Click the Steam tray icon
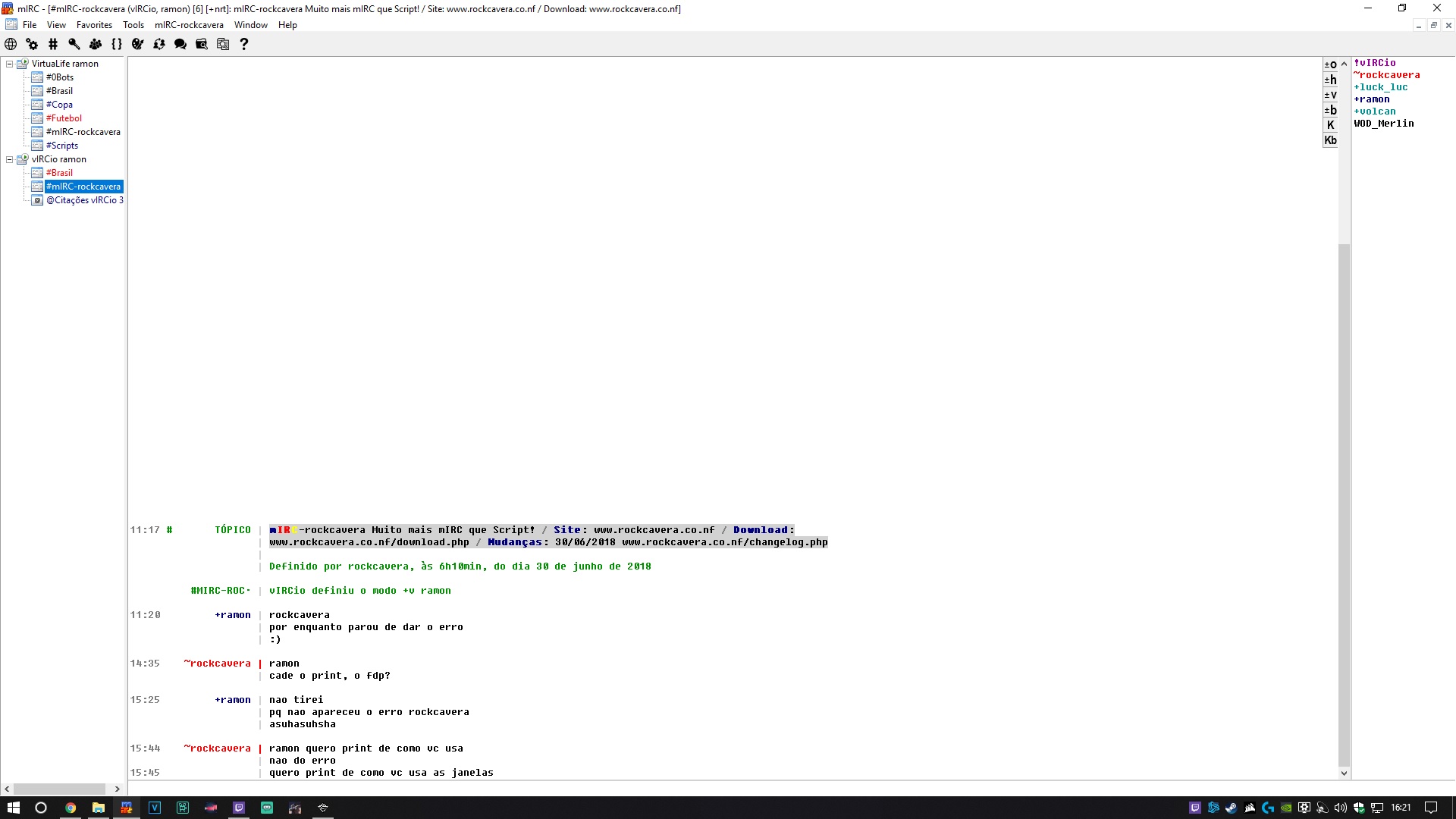This screenshot has height=819, width=1456. point(1232,808)
